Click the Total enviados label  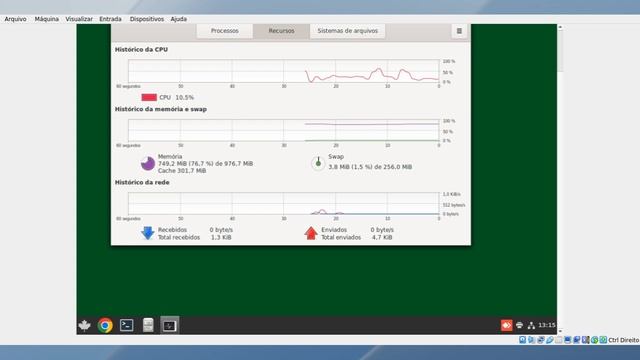click(341, 237)
